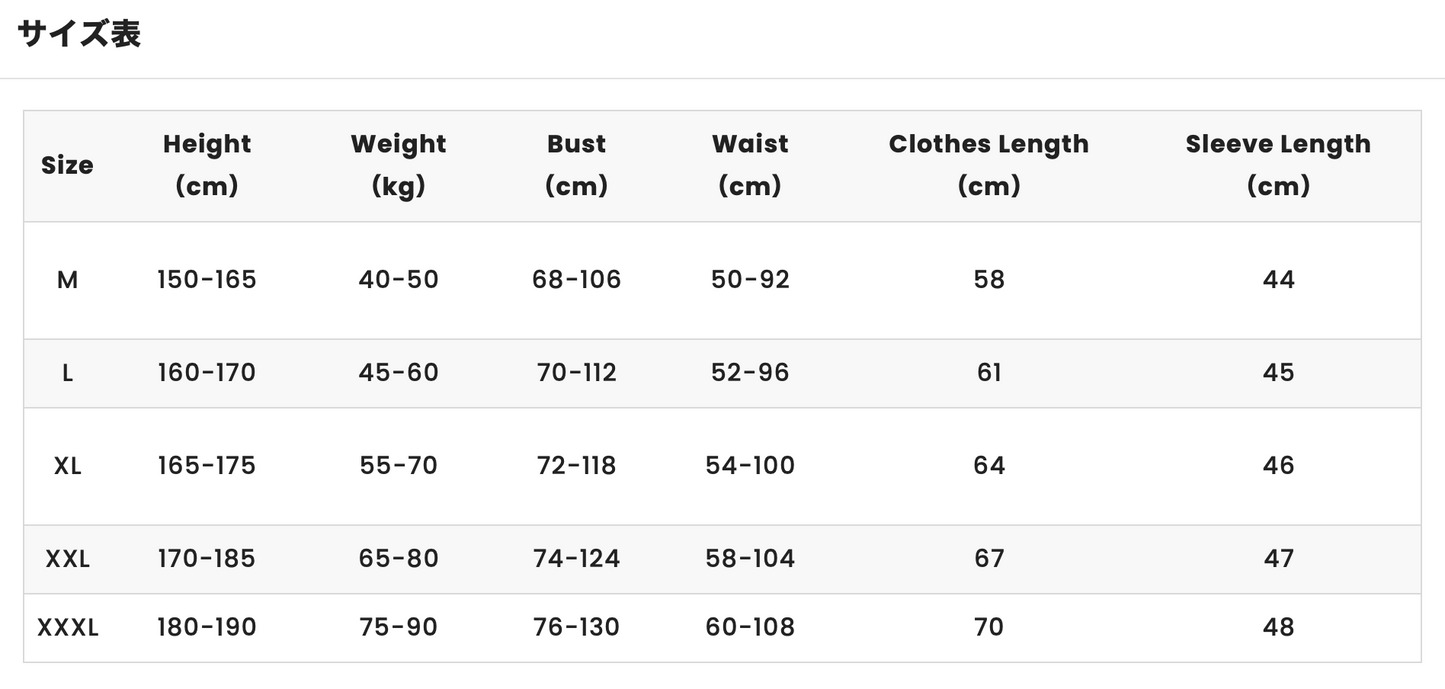The image size is (1445, 689).
Task: Click the Clothes Length (cm) header
Action: click(989, 165)
